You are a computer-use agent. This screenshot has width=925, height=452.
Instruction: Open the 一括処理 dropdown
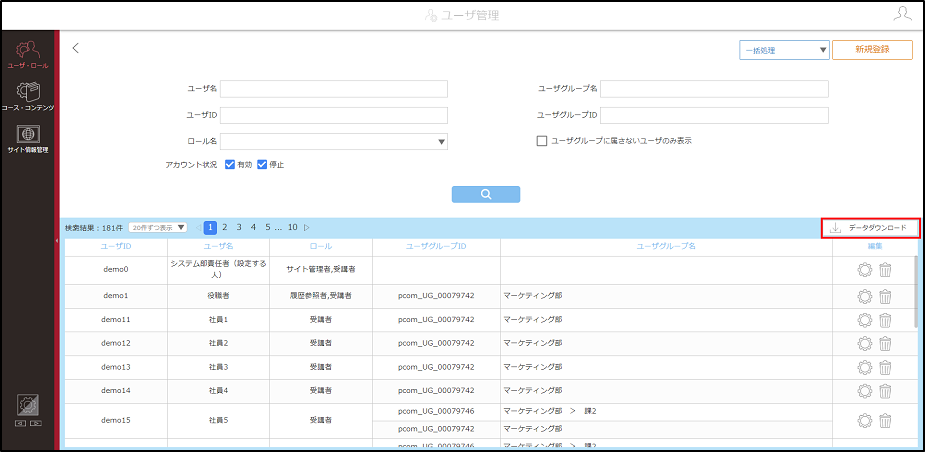tap(784, 50)
